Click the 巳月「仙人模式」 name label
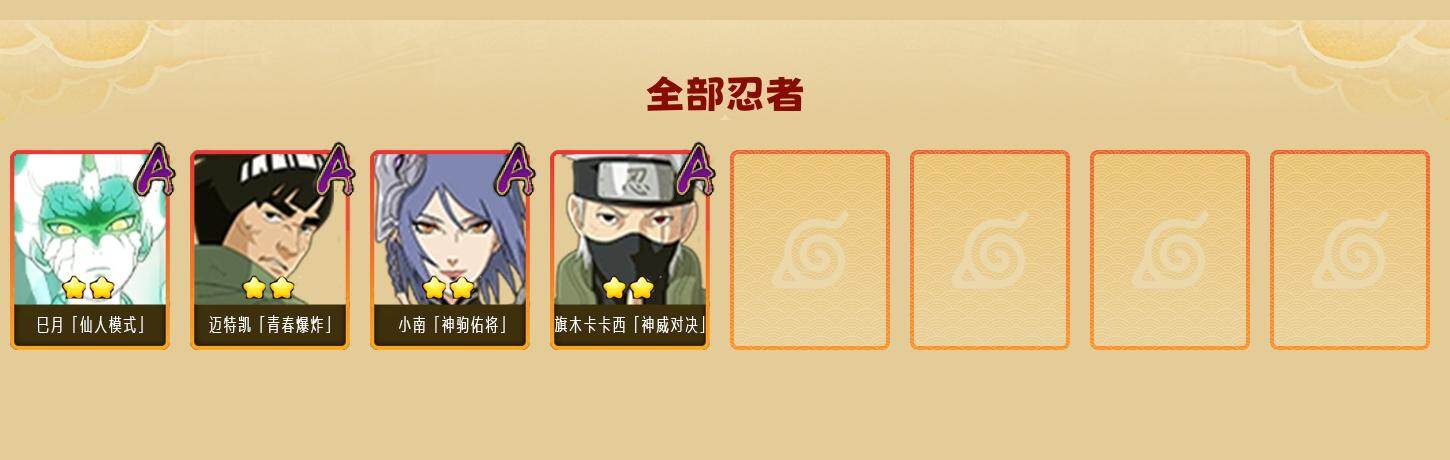This screenshot has width=1450, height=460. (90, 325)
